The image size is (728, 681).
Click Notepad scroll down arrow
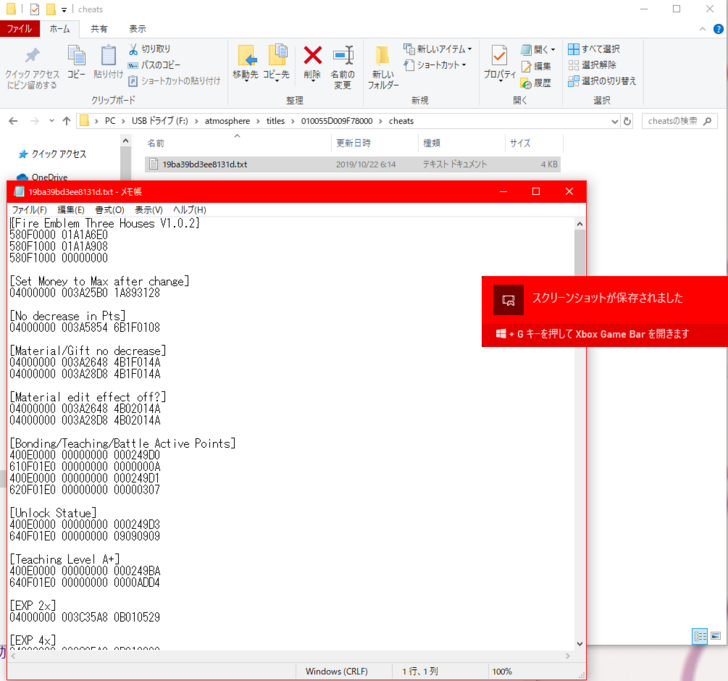point(579,644)
